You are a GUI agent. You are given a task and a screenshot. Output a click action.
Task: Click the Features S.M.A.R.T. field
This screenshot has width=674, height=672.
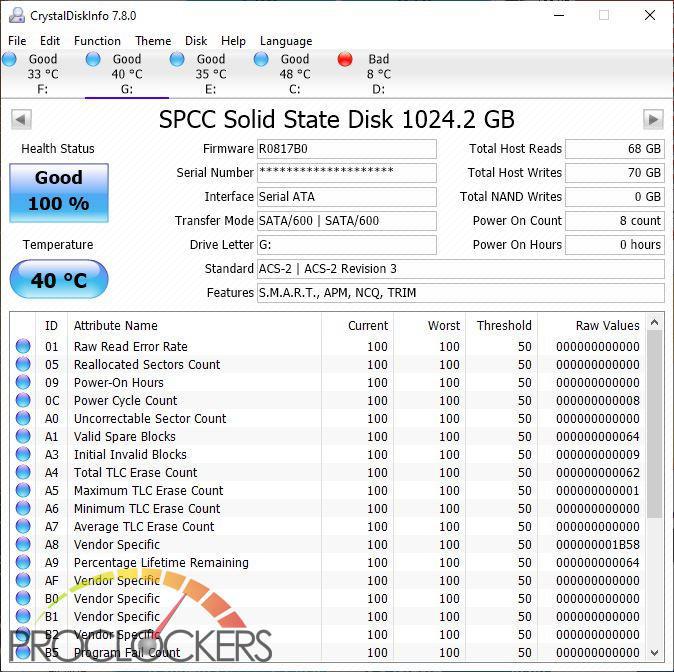click(460, 293)
